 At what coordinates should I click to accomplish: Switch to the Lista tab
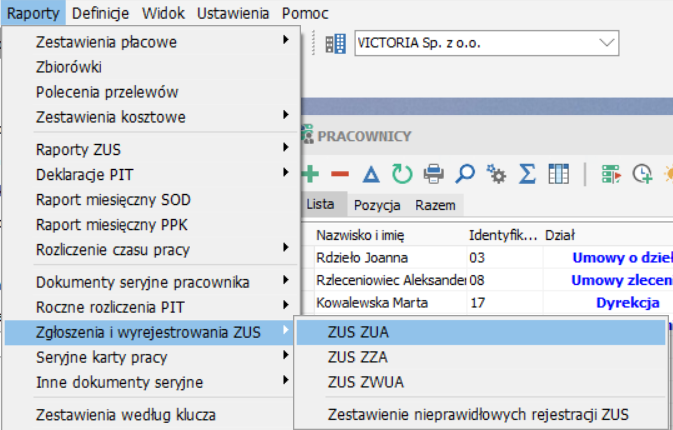coord(323,204)
